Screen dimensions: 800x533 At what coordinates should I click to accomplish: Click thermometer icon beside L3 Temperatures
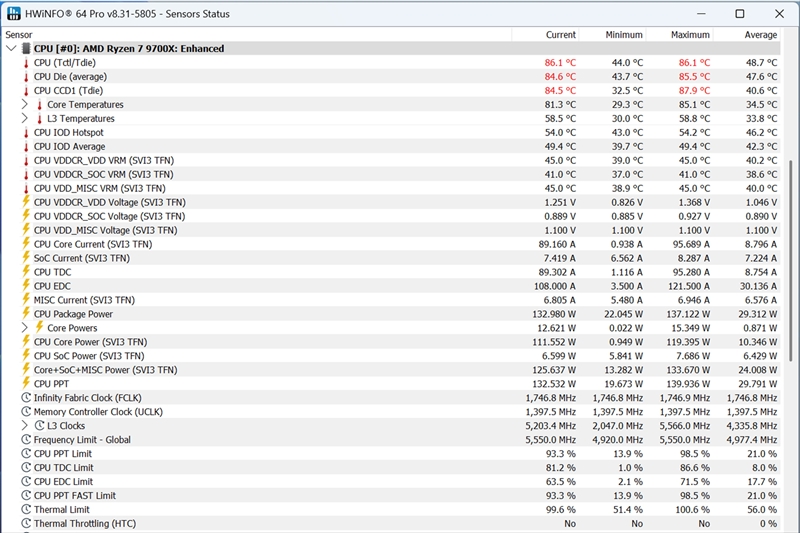point(39,119)
